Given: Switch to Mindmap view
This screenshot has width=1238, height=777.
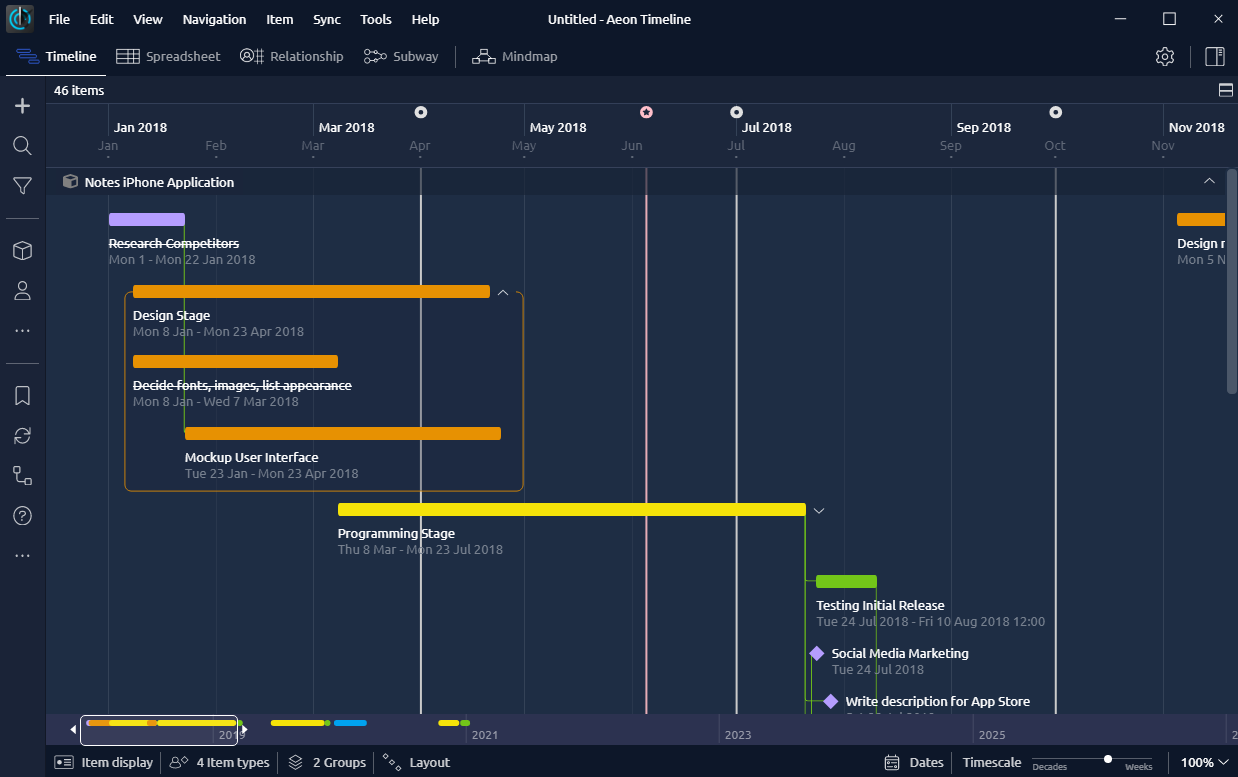Looking at the screenshot, I should (x=515, y=56).
